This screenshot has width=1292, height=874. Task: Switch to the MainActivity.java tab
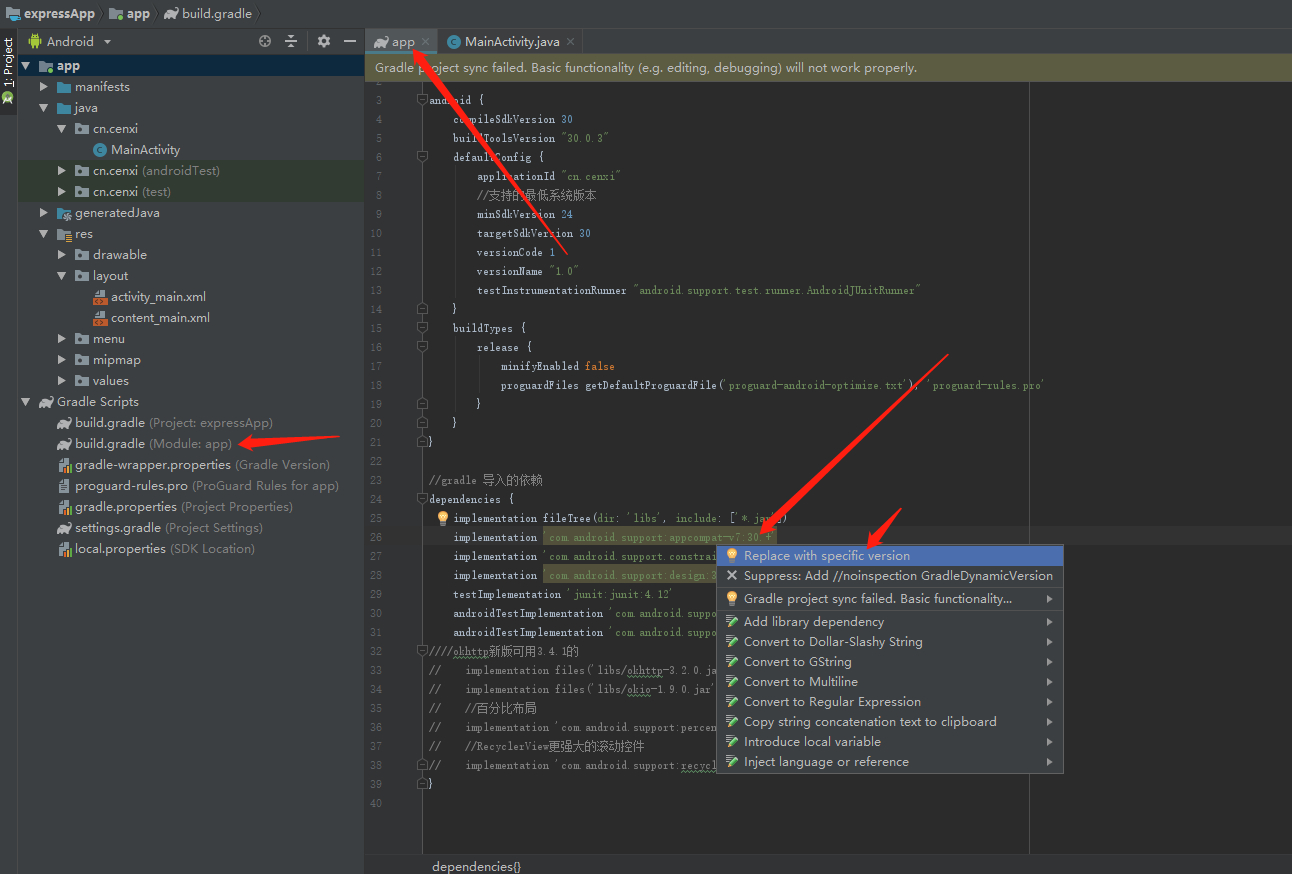pyautogui.click(x=512, y=42)
